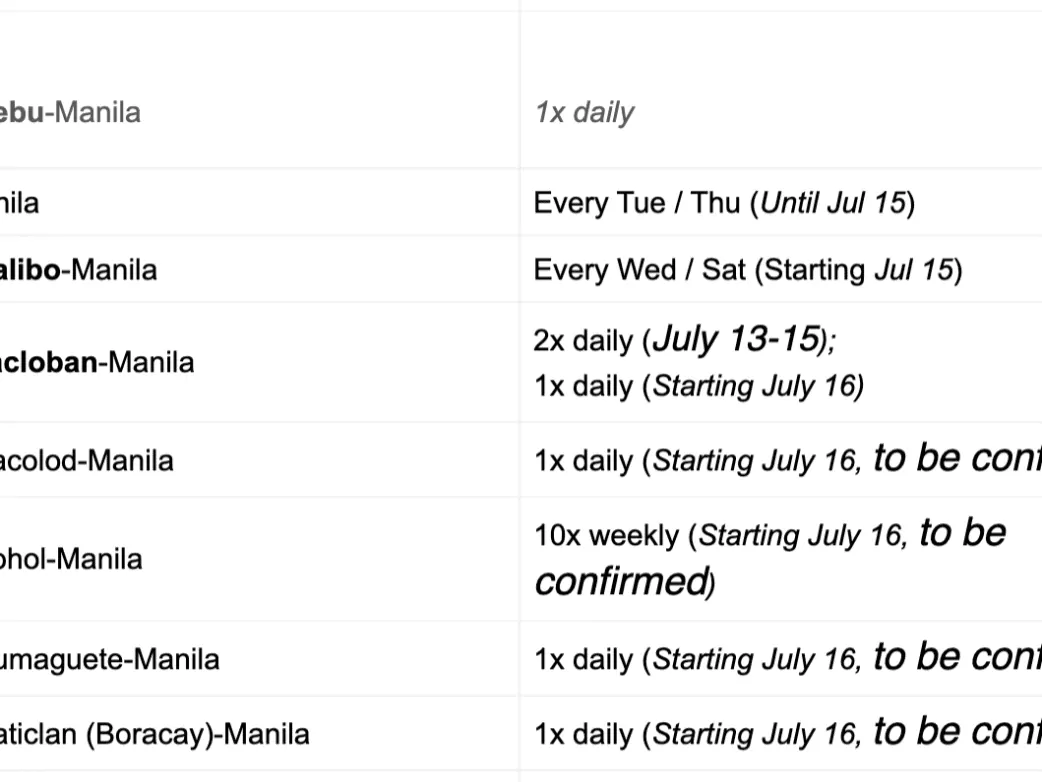Viewport: 1042px width, 782px height.
Task: Select the Caticlan (Boracay)-Manila route cell
Action: pos(154,735)
